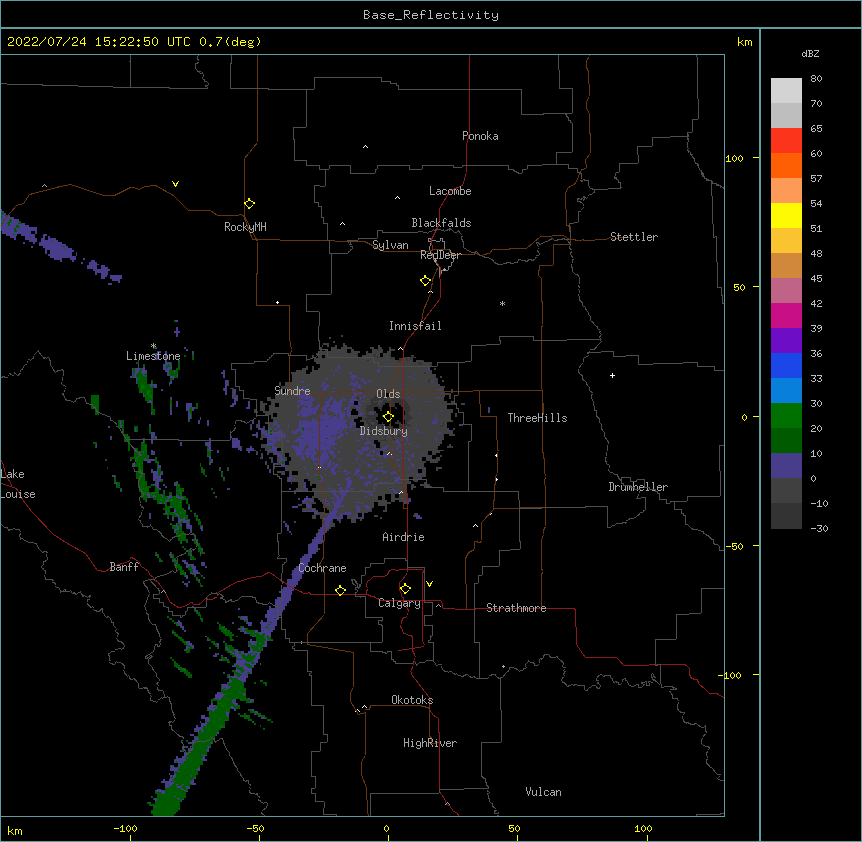Select the white asterisk marker east of Innisfail
Viewport: 862px width, 842px height.
[x=502, y=303]
